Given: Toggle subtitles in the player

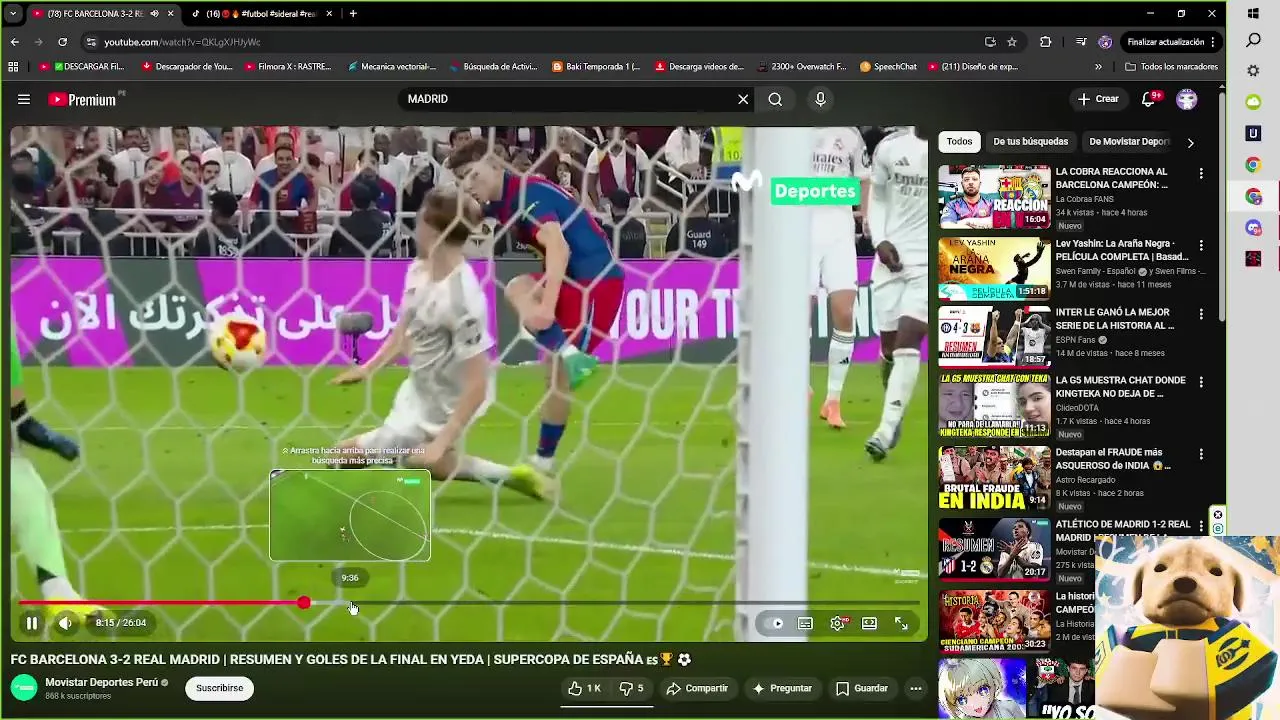Looking at the screenshot, I should tap(805, 623).
